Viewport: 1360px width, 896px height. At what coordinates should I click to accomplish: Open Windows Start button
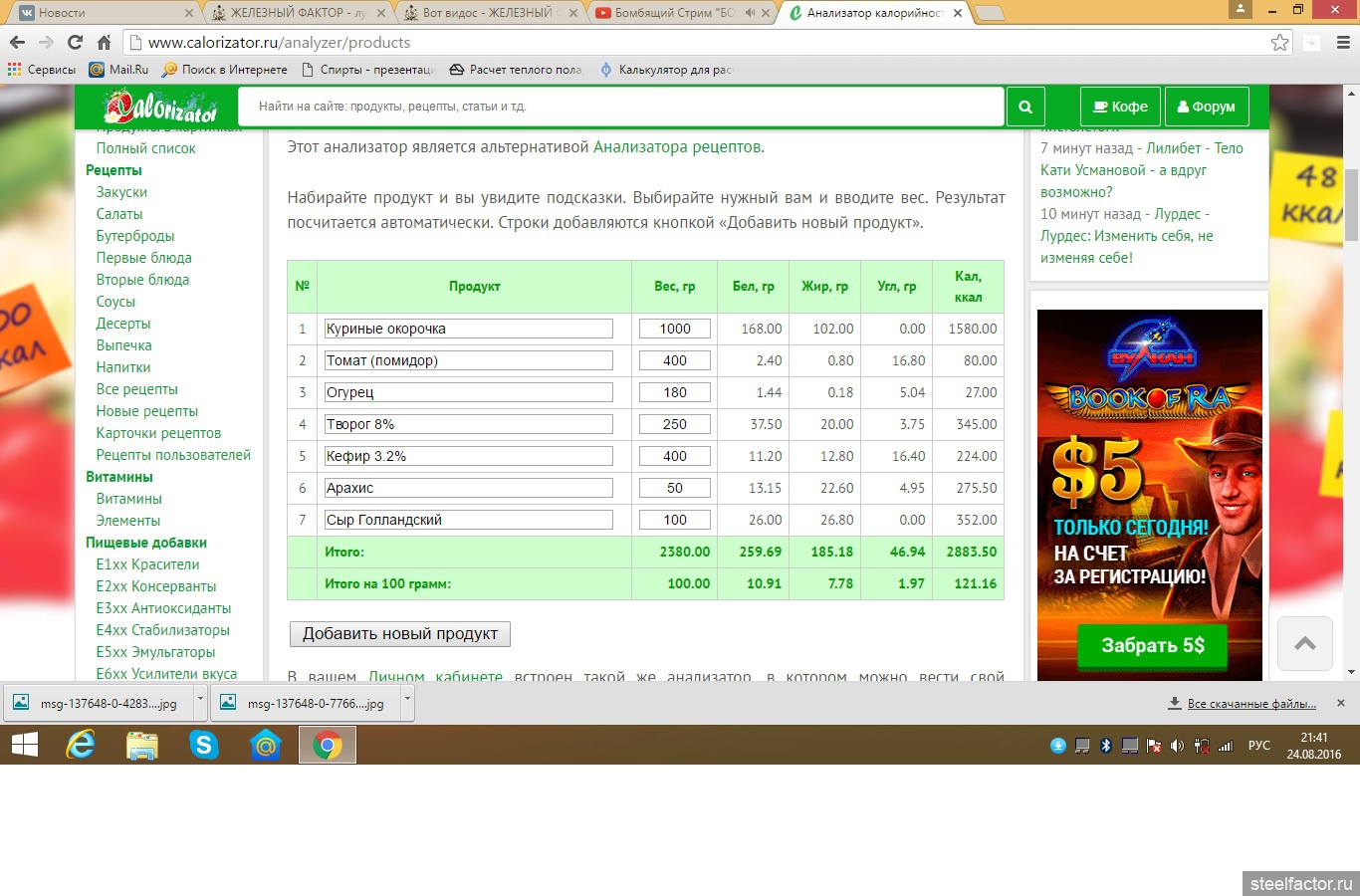(x=24, y=745)
